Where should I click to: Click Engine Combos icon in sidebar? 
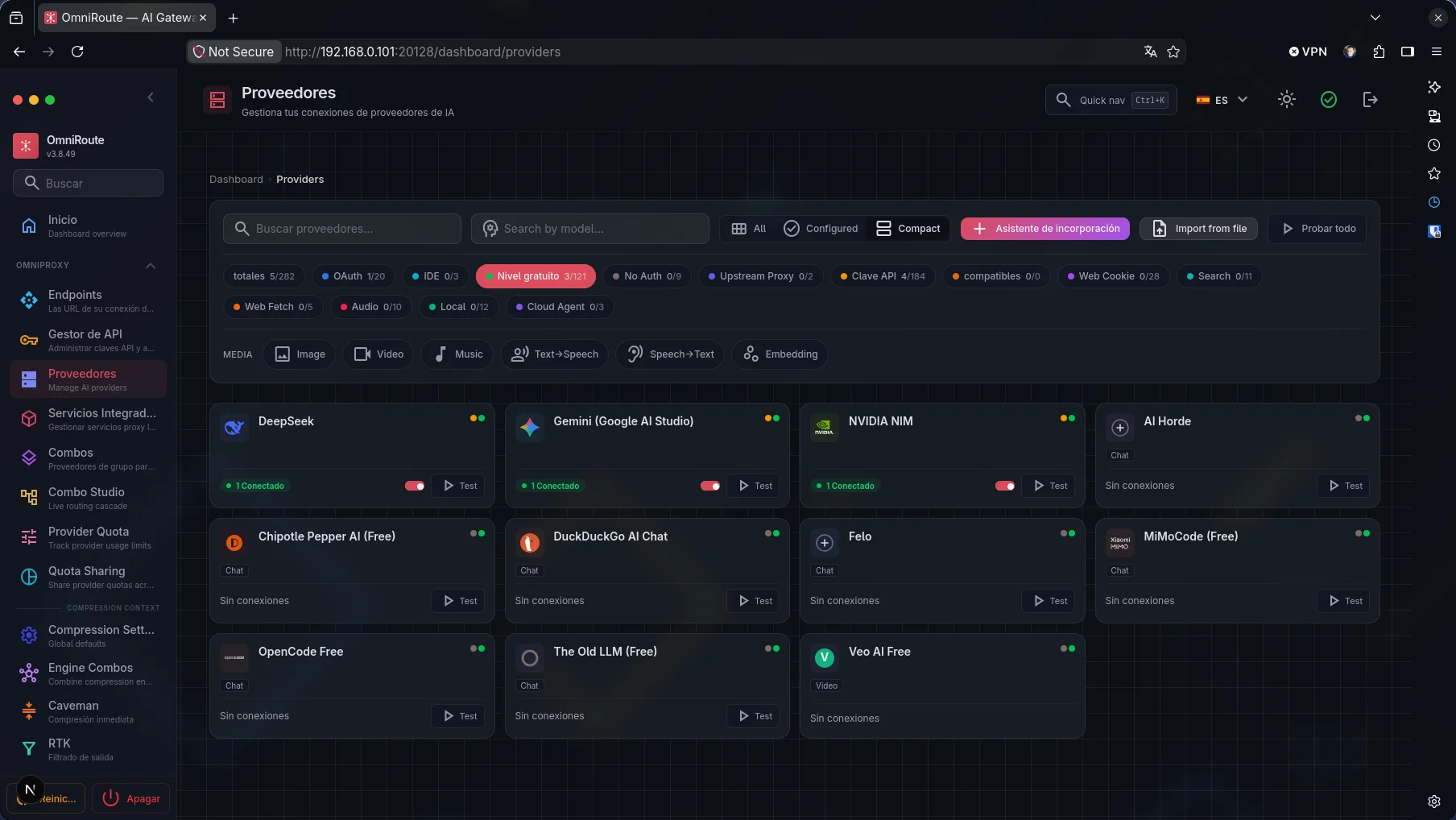29,673
